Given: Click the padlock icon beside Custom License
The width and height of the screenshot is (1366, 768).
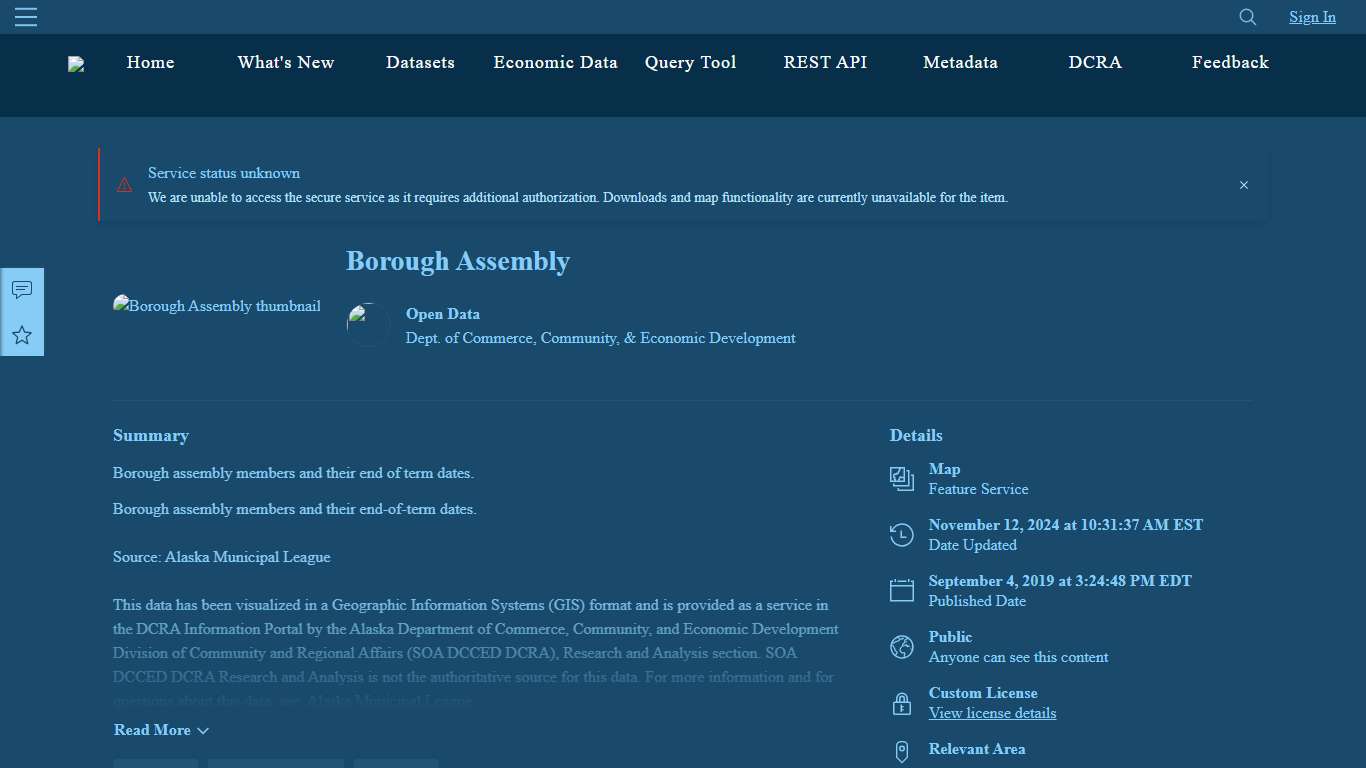Looking at the screenshot, I should 901,703.
